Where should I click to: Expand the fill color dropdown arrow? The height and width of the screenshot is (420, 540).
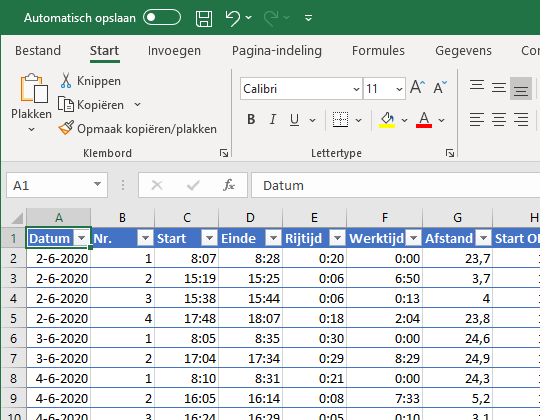(x=405, y=120)
